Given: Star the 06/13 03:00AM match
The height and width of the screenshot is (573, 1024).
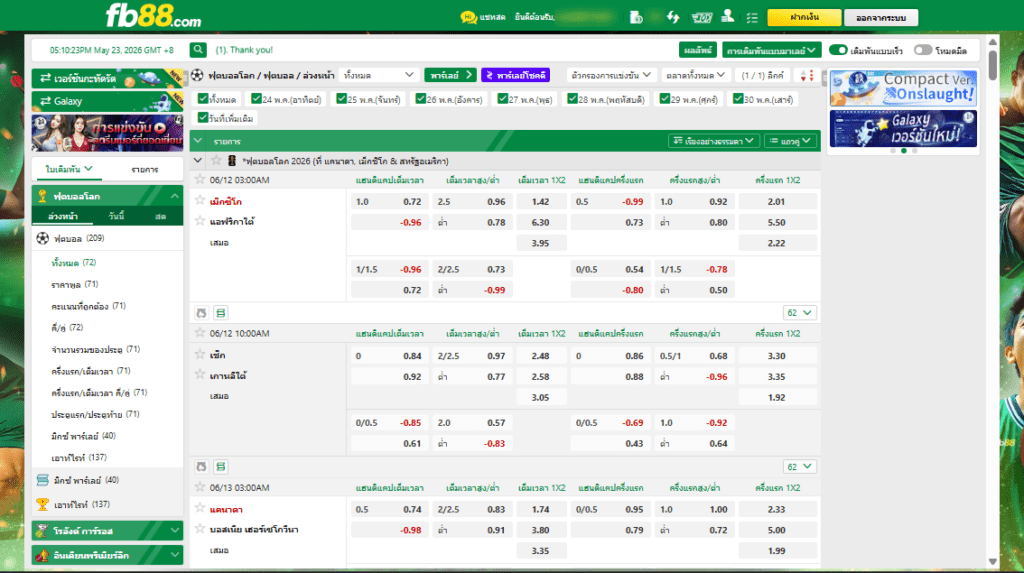Looking at the screenshot, I should tap(200, 487).
